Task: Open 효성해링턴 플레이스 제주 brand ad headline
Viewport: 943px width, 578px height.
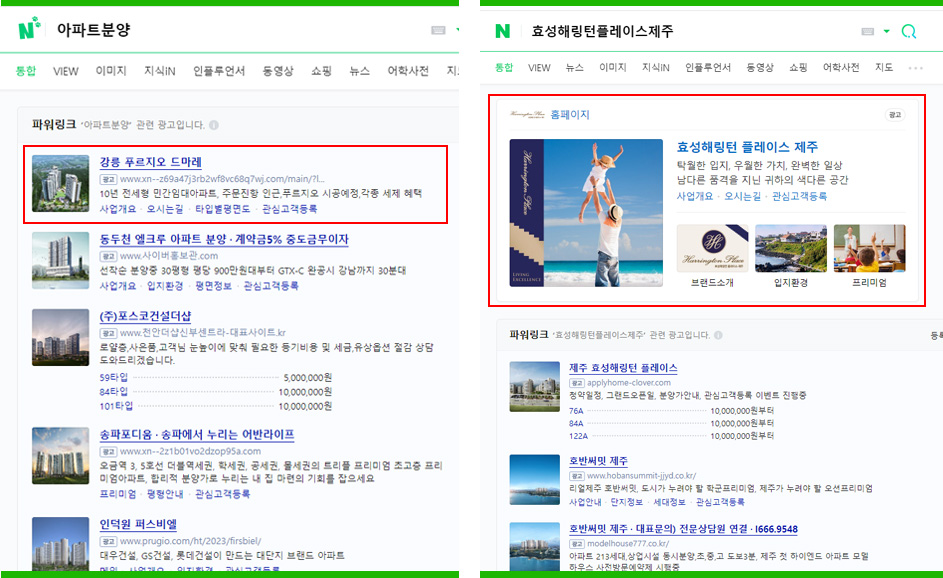Action: pos(747,147)
